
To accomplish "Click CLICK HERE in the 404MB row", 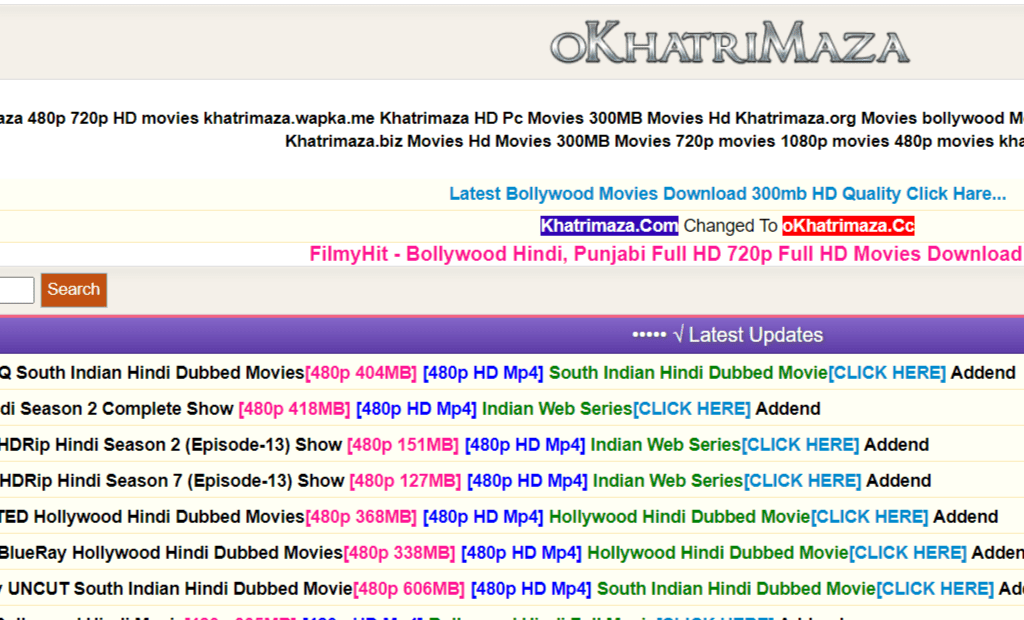I will point(887,372).
